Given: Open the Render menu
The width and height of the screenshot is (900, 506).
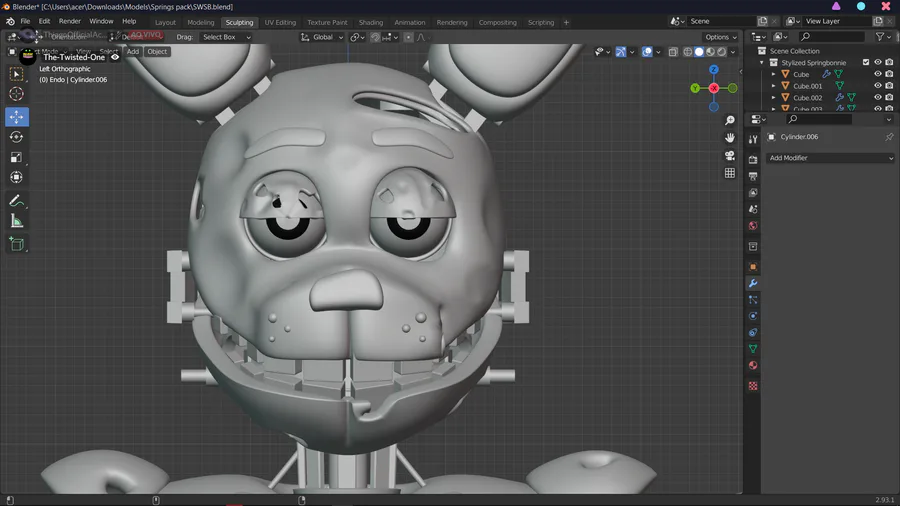Looking at the screenshot, I should [x=70, y=21].
